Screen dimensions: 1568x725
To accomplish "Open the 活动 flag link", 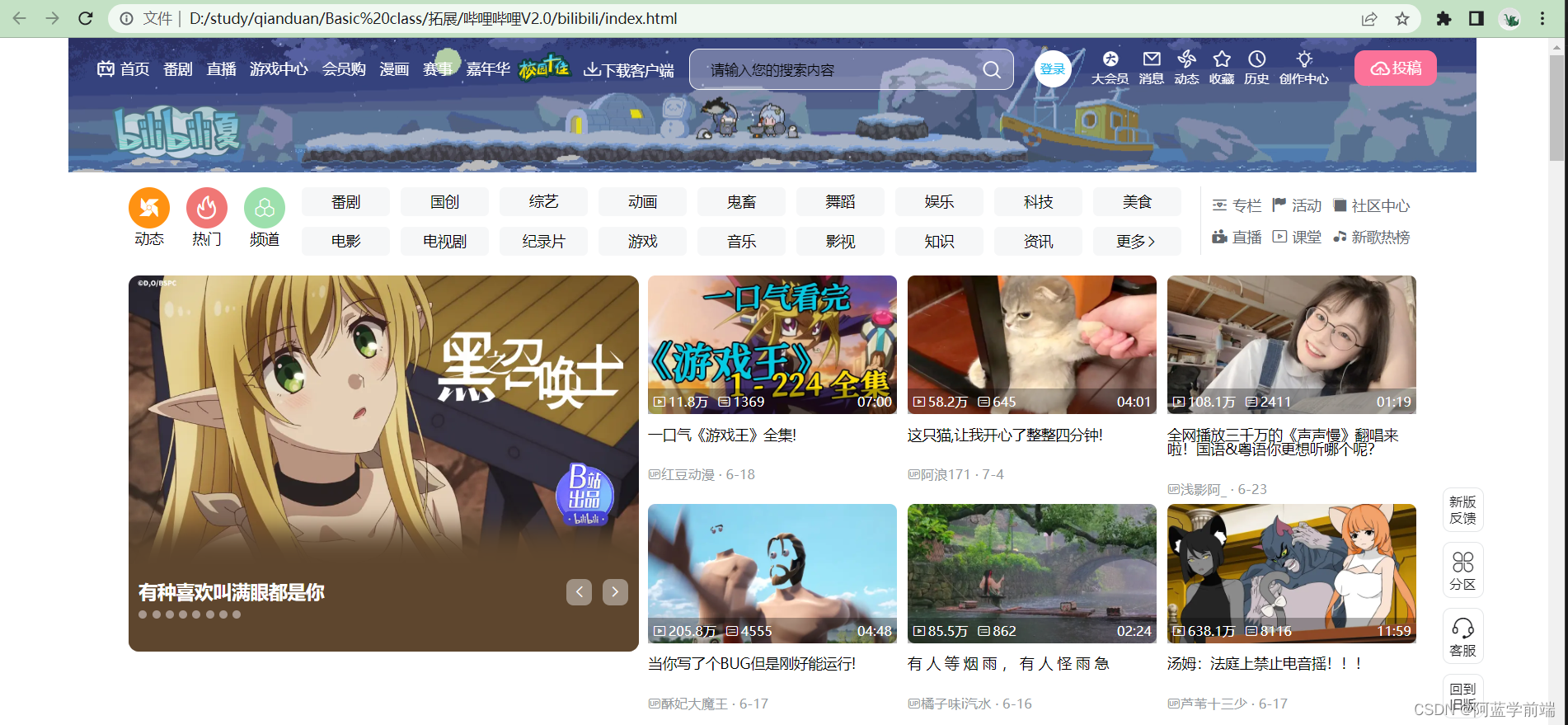I will click(x=1297, y=205).
